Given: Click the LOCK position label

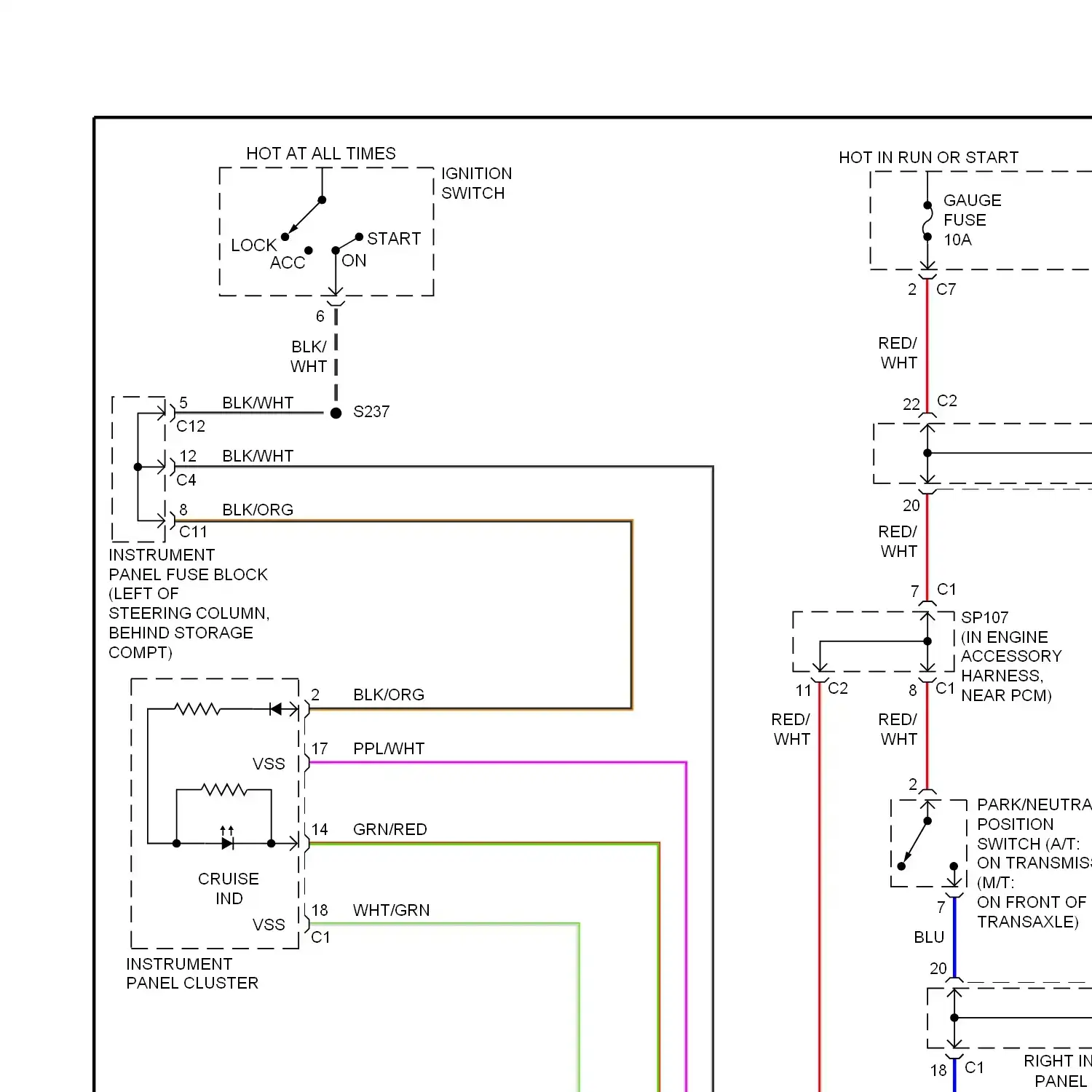Looking at the screenshot, I should click(253, 245).
